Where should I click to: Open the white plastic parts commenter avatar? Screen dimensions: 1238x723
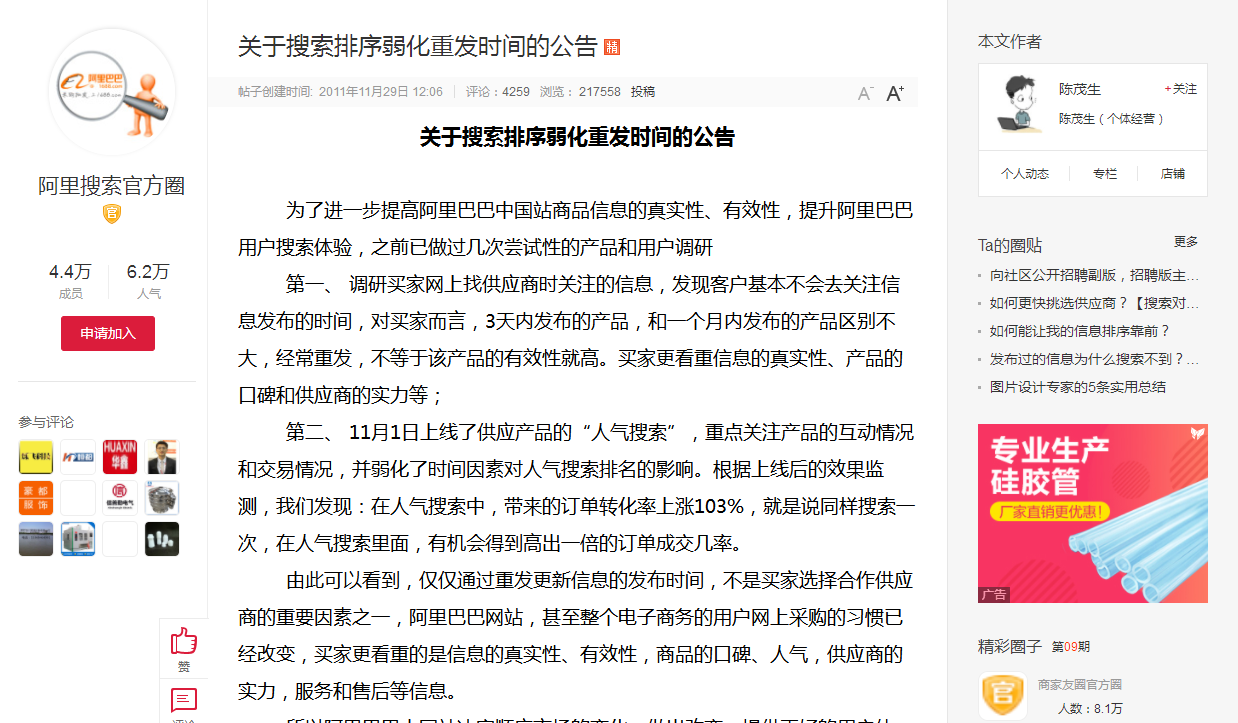(x=162, y=539)
